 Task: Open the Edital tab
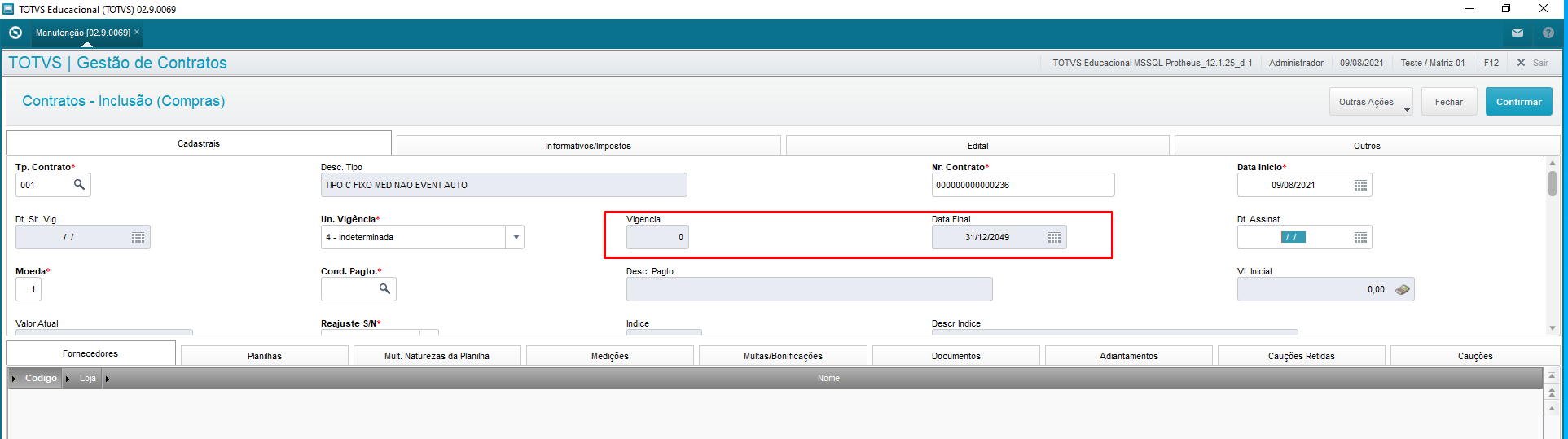tap(977, 146)
